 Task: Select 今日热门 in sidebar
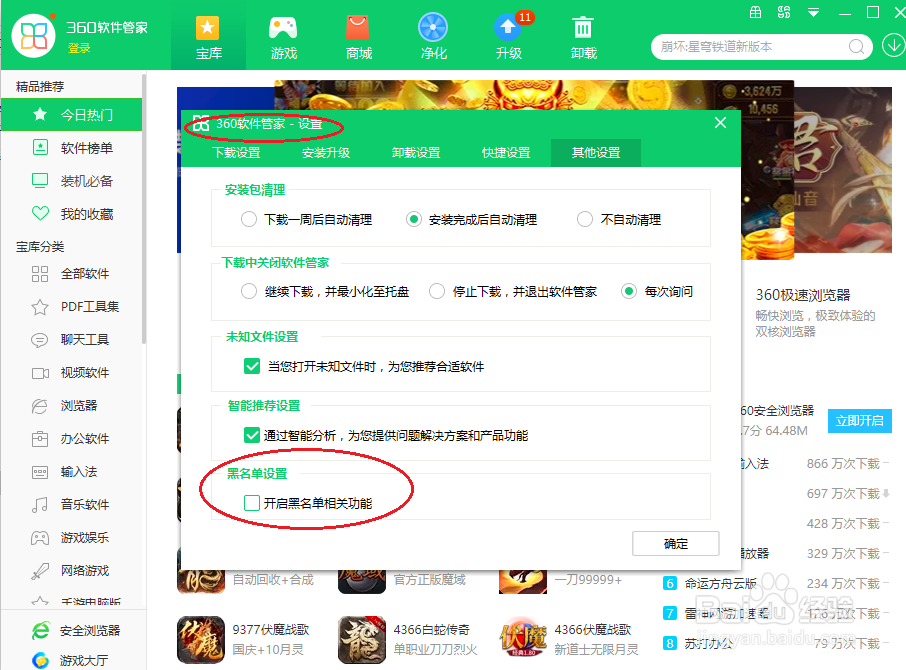coord(72,114)
